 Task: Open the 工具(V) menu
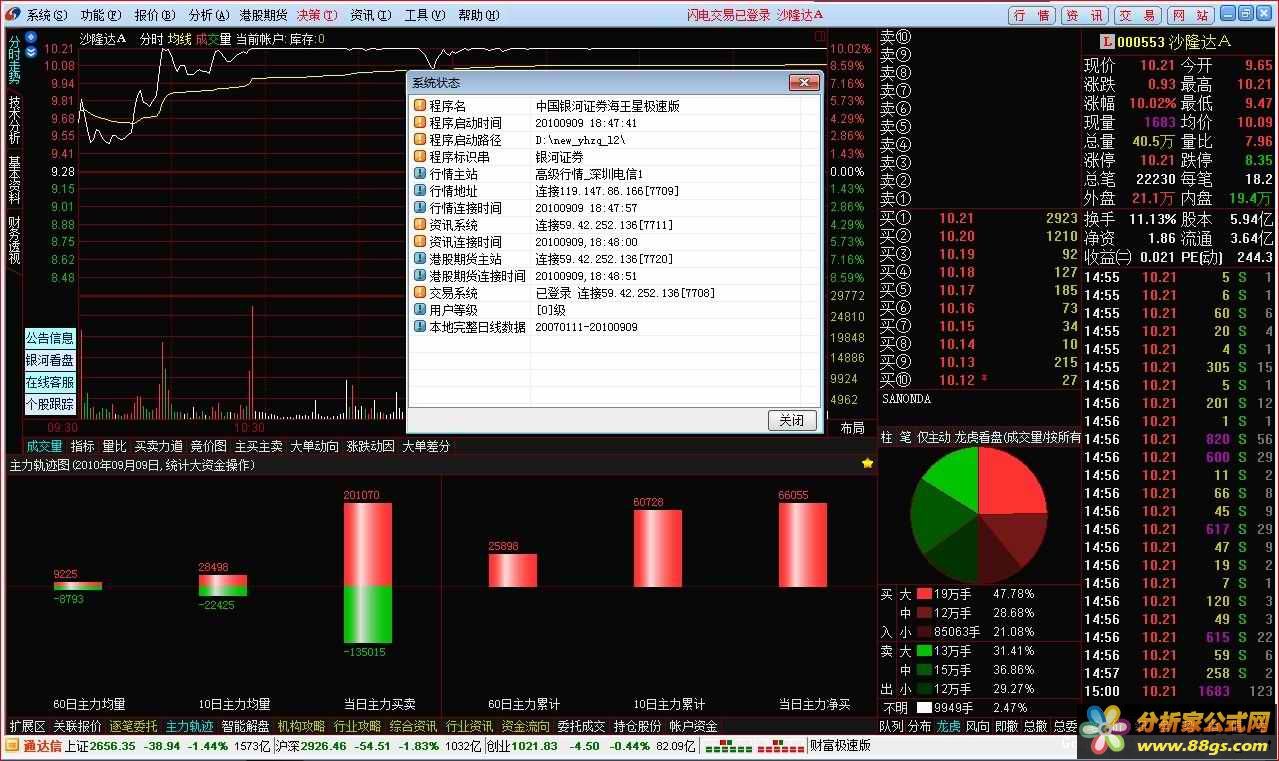click(x=425, y=15)
